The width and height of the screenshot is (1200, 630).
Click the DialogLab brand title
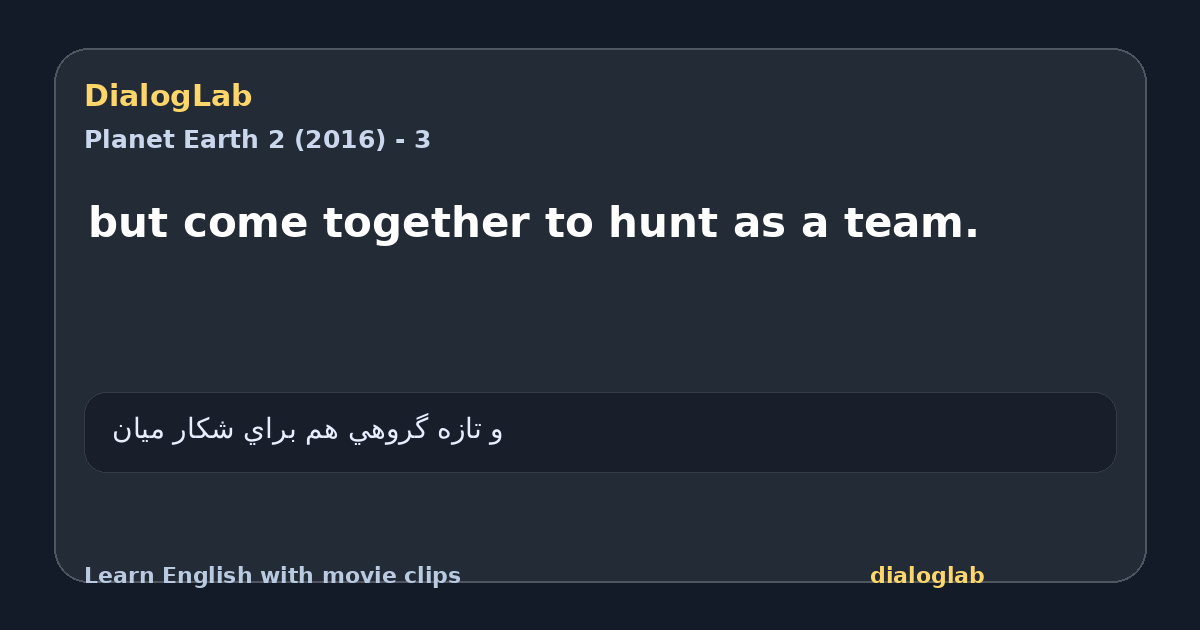tap(168, 96)
